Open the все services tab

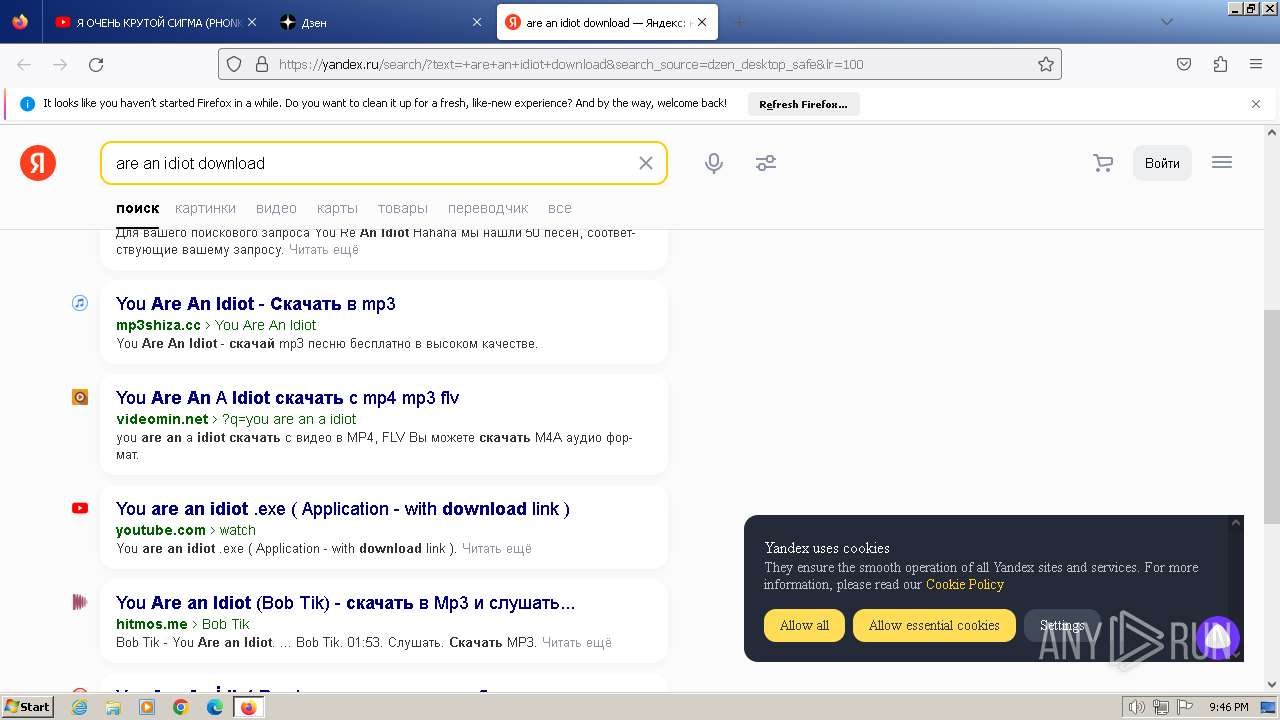point(560,208)
